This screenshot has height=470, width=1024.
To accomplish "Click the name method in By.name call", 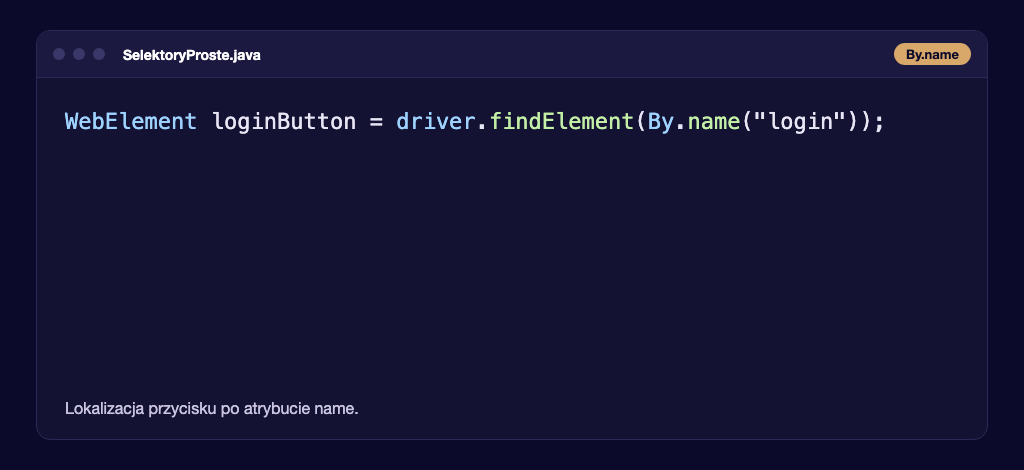I will point(714,121).
